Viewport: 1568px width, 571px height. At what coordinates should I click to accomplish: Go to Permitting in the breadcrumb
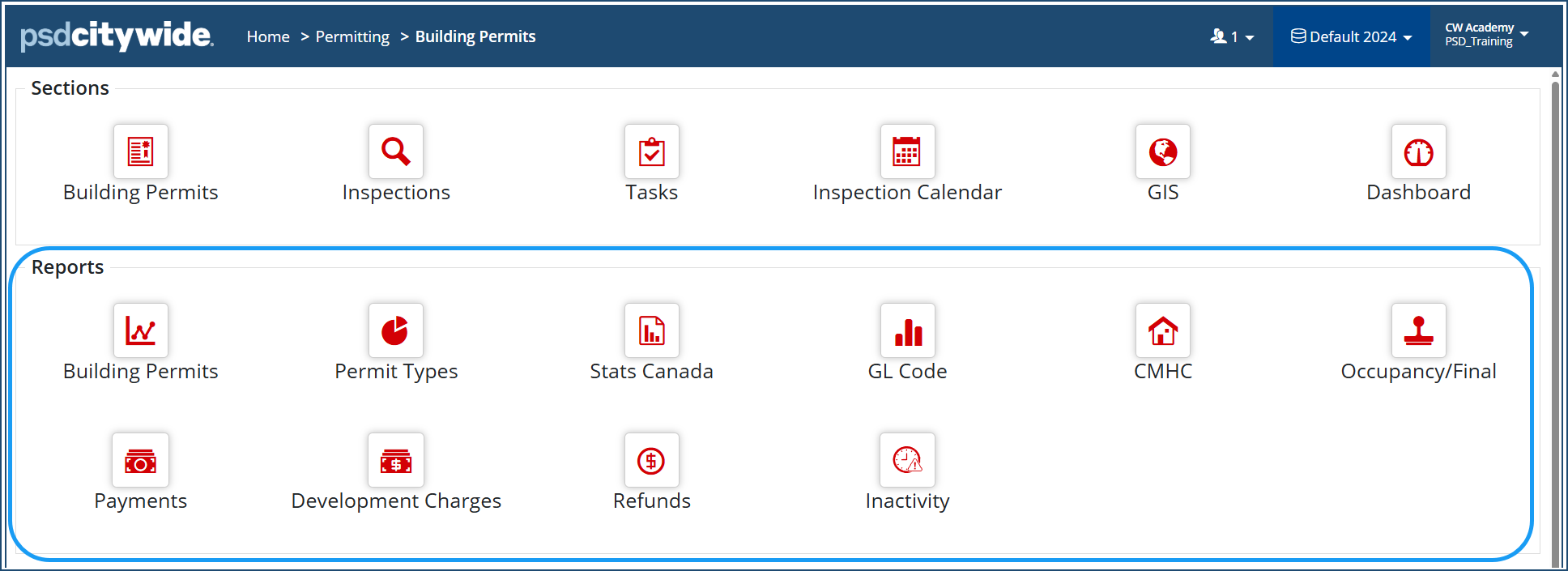pyautogui.click(x=352, y=36)
